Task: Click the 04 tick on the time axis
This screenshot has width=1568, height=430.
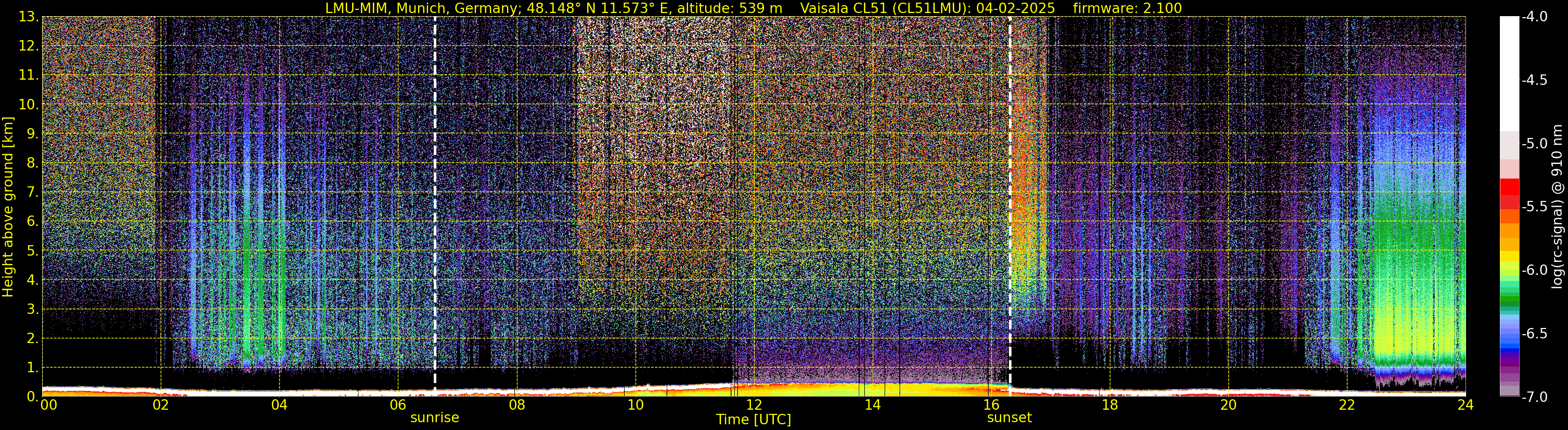Action: coord(279,405)
